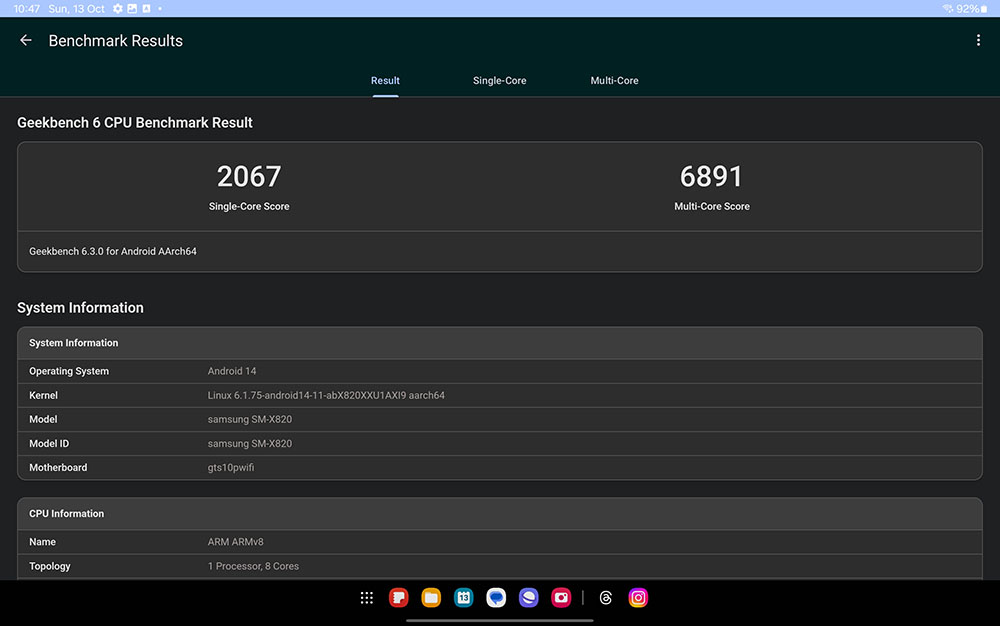Open the orange My Files folder app
This screenshot has width=1000, height=626.
[431, 598]
